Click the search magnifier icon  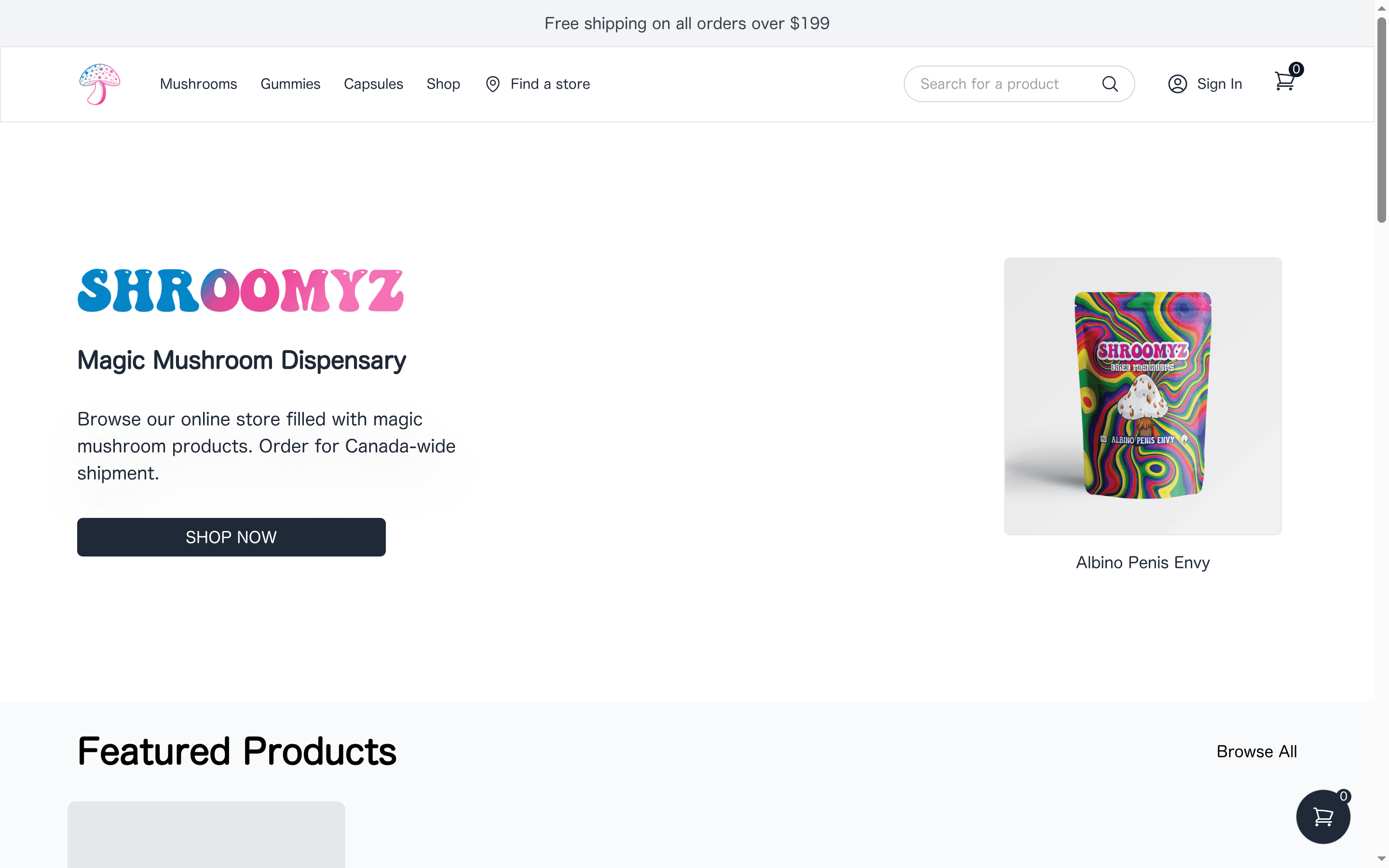[1110, 84]
